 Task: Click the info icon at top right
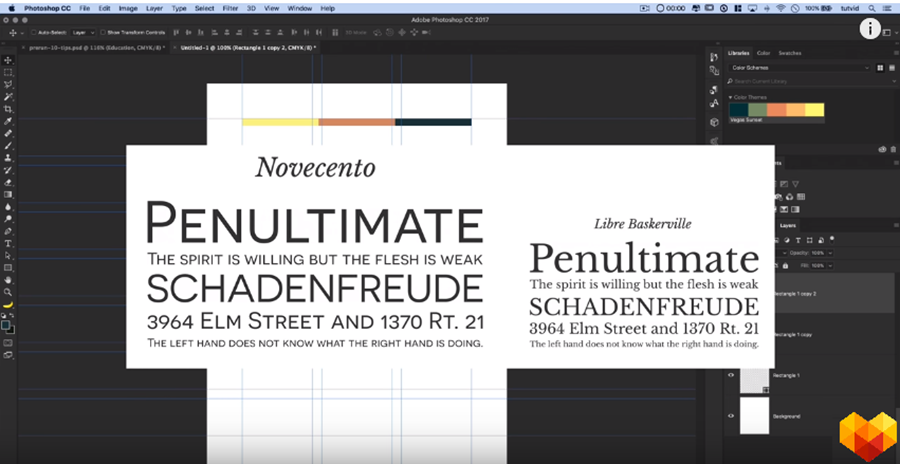[x=870, y=29]
